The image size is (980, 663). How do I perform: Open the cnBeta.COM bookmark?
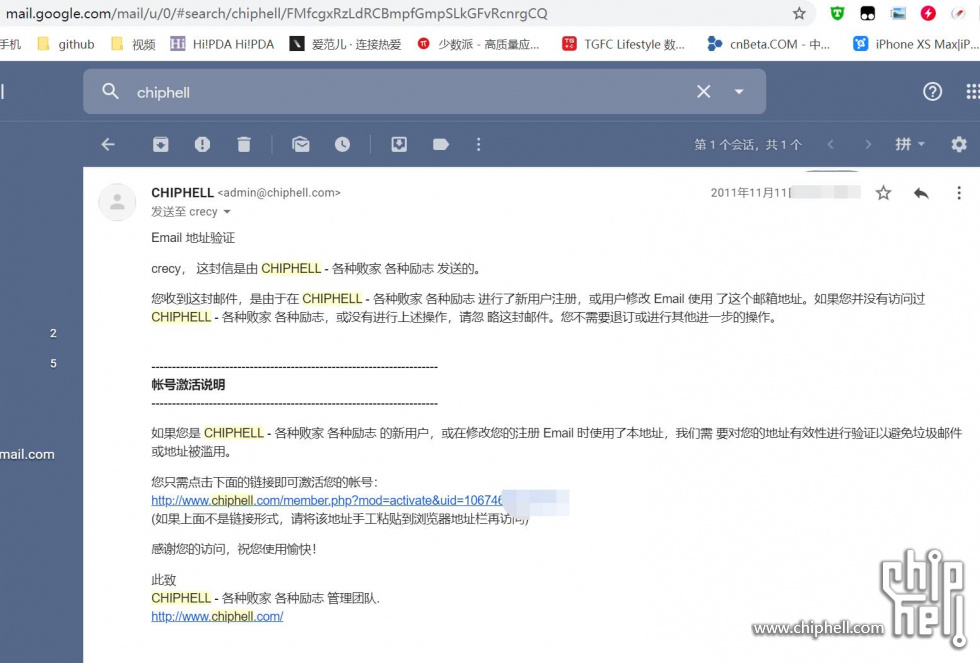tap(769, 44)
